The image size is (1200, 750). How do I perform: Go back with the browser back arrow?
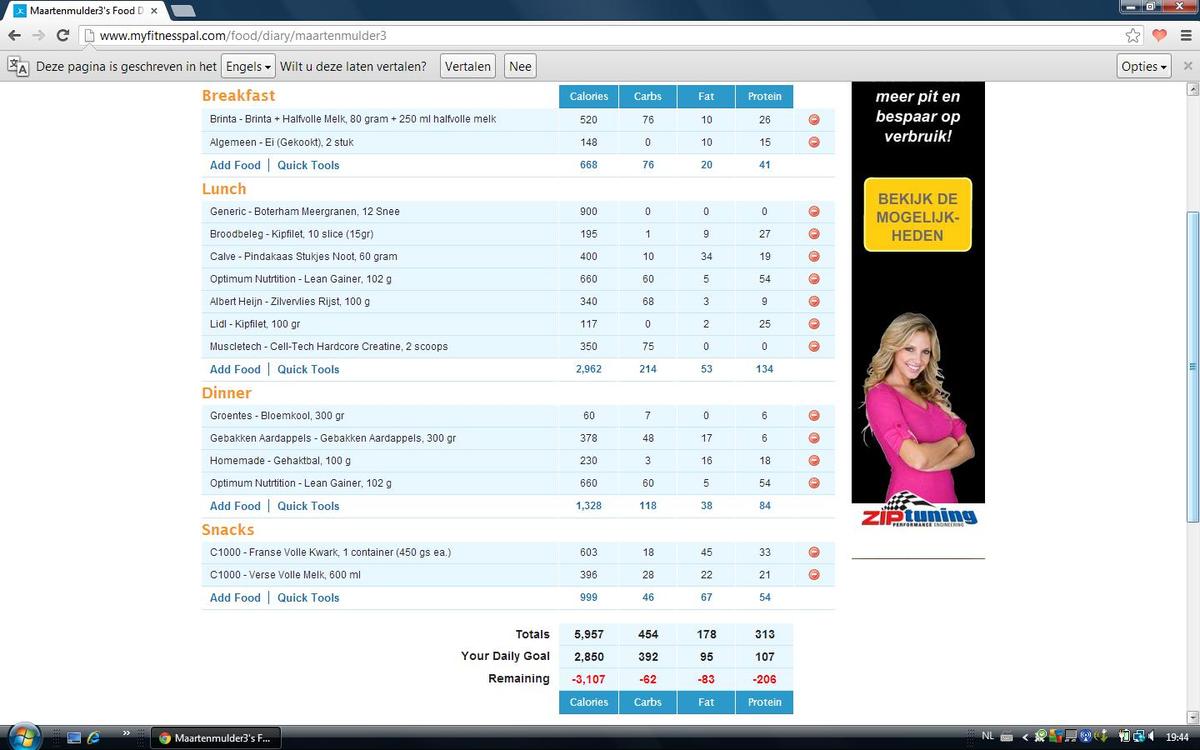click(x=14, y=36)
